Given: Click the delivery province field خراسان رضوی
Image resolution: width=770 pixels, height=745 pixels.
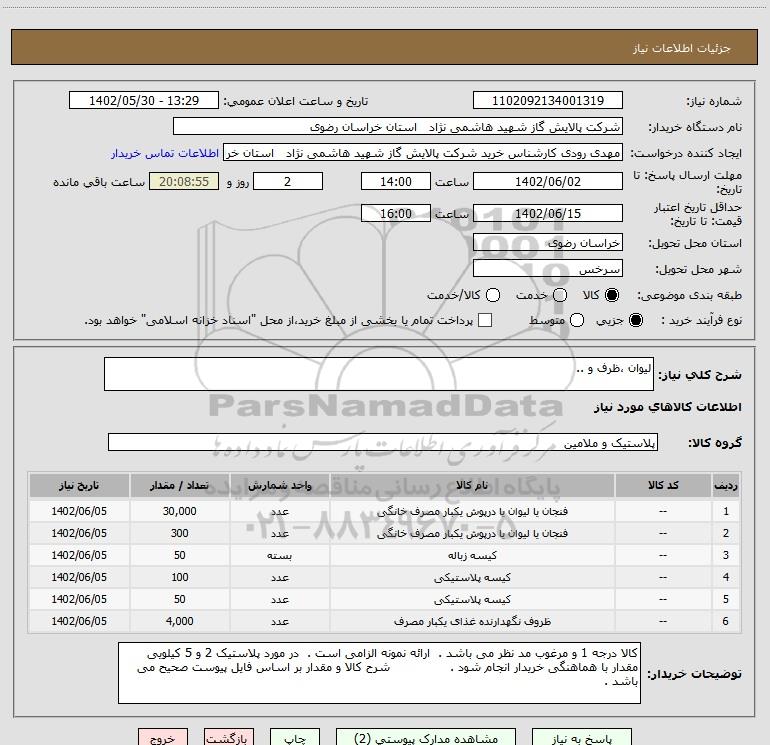Looking at the screenshot, I should click(x=548, y=242).
